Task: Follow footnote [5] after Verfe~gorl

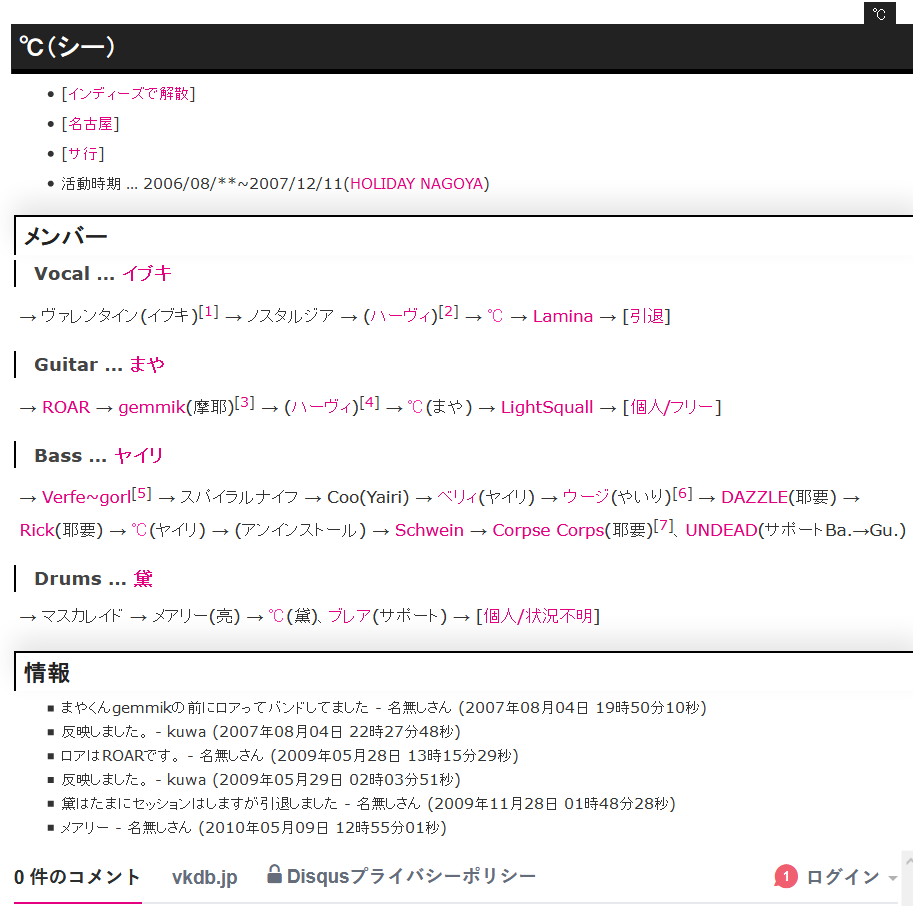Action: point(141,493)
